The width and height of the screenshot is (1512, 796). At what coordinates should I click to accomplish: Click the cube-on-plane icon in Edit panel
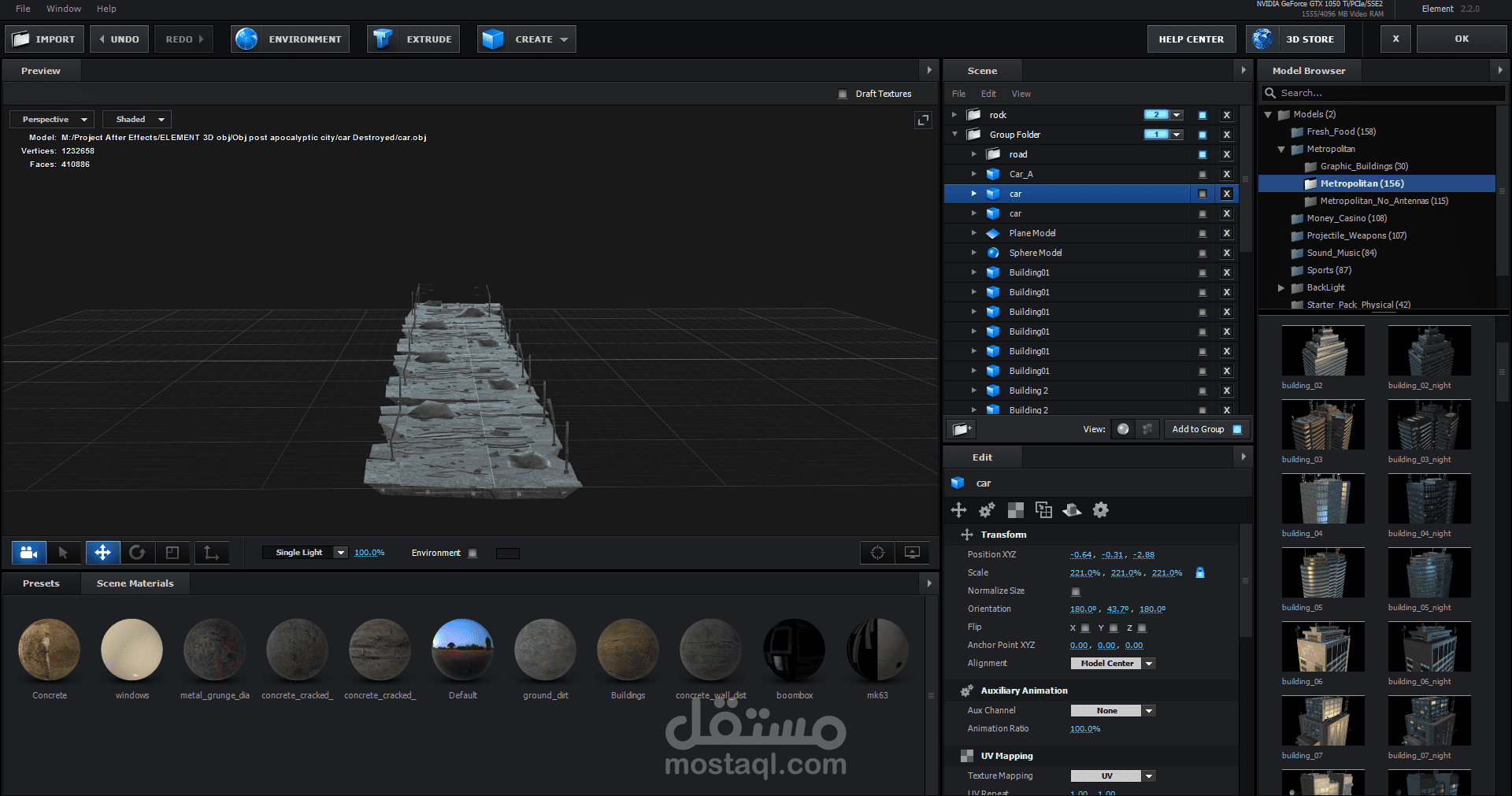[1072, 510]
